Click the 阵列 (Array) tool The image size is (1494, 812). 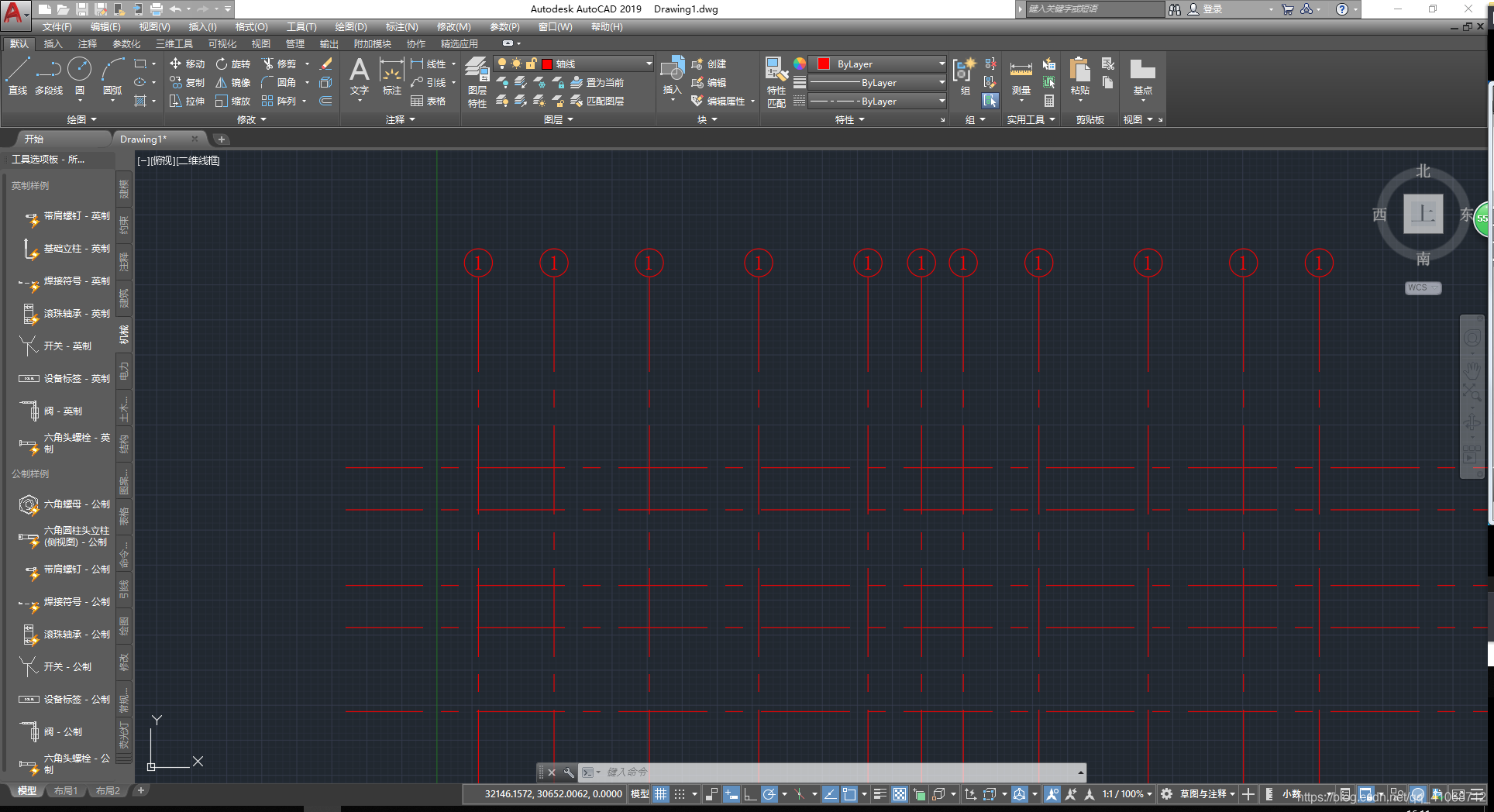click(x=280, y=101)
